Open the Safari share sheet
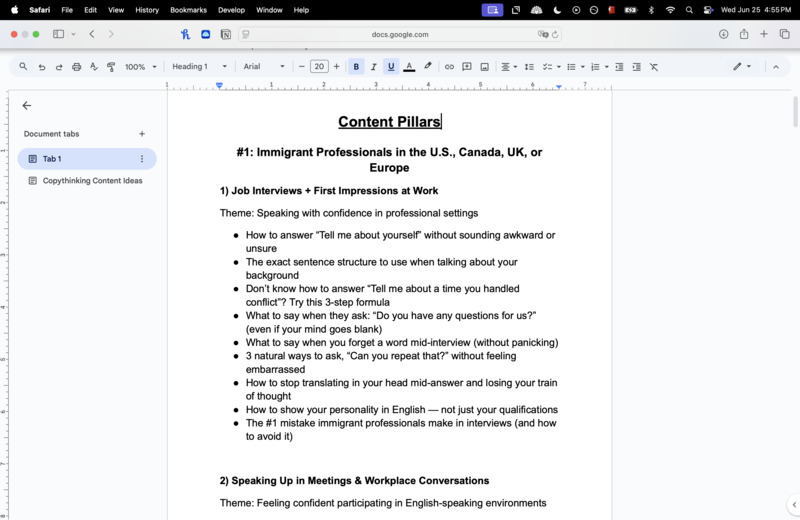This screenshot has height=520, width=800. [744, 34]
